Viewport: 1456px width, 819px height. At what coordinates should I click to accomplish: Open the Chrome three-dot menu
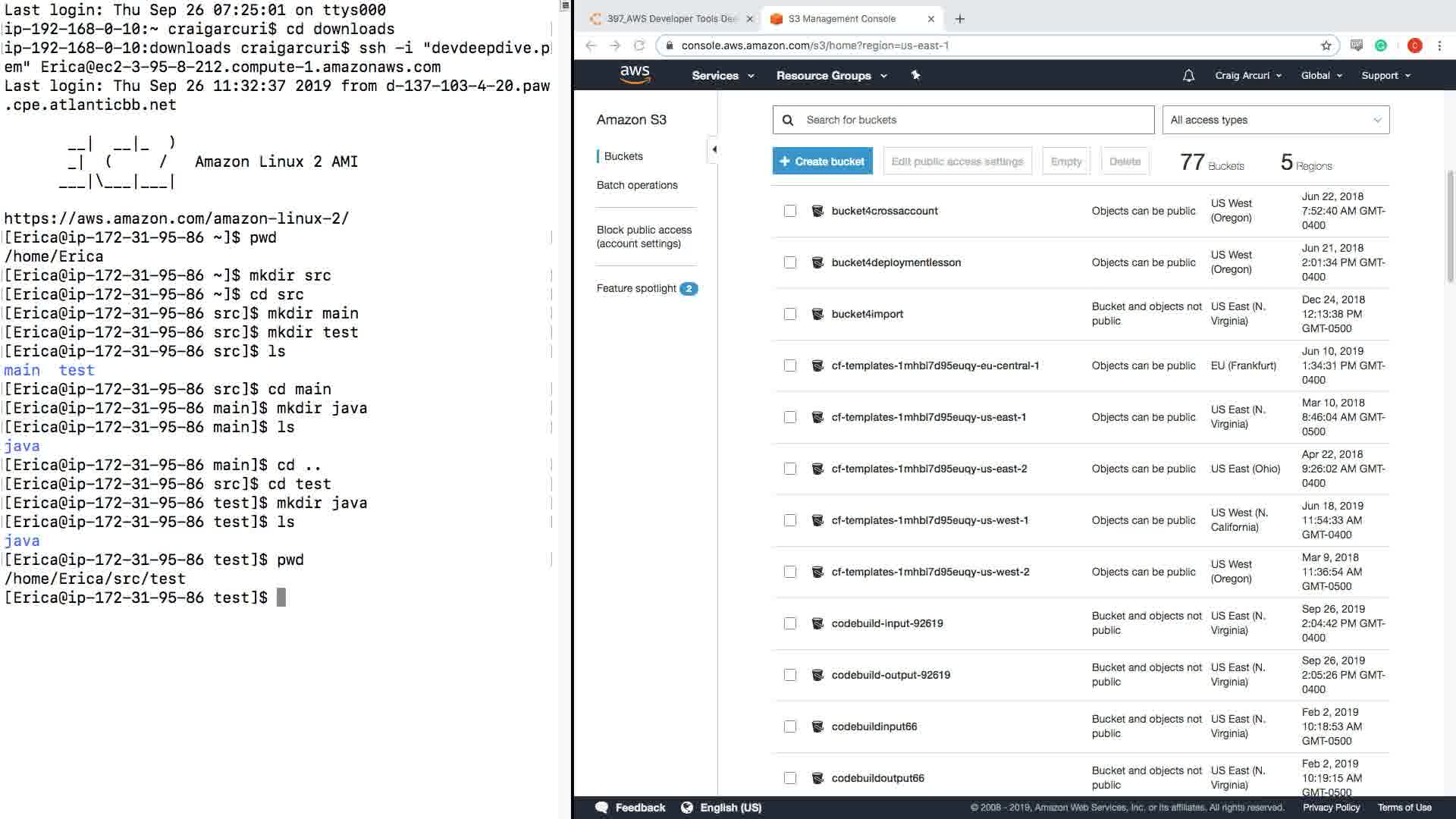point(1439,45)
